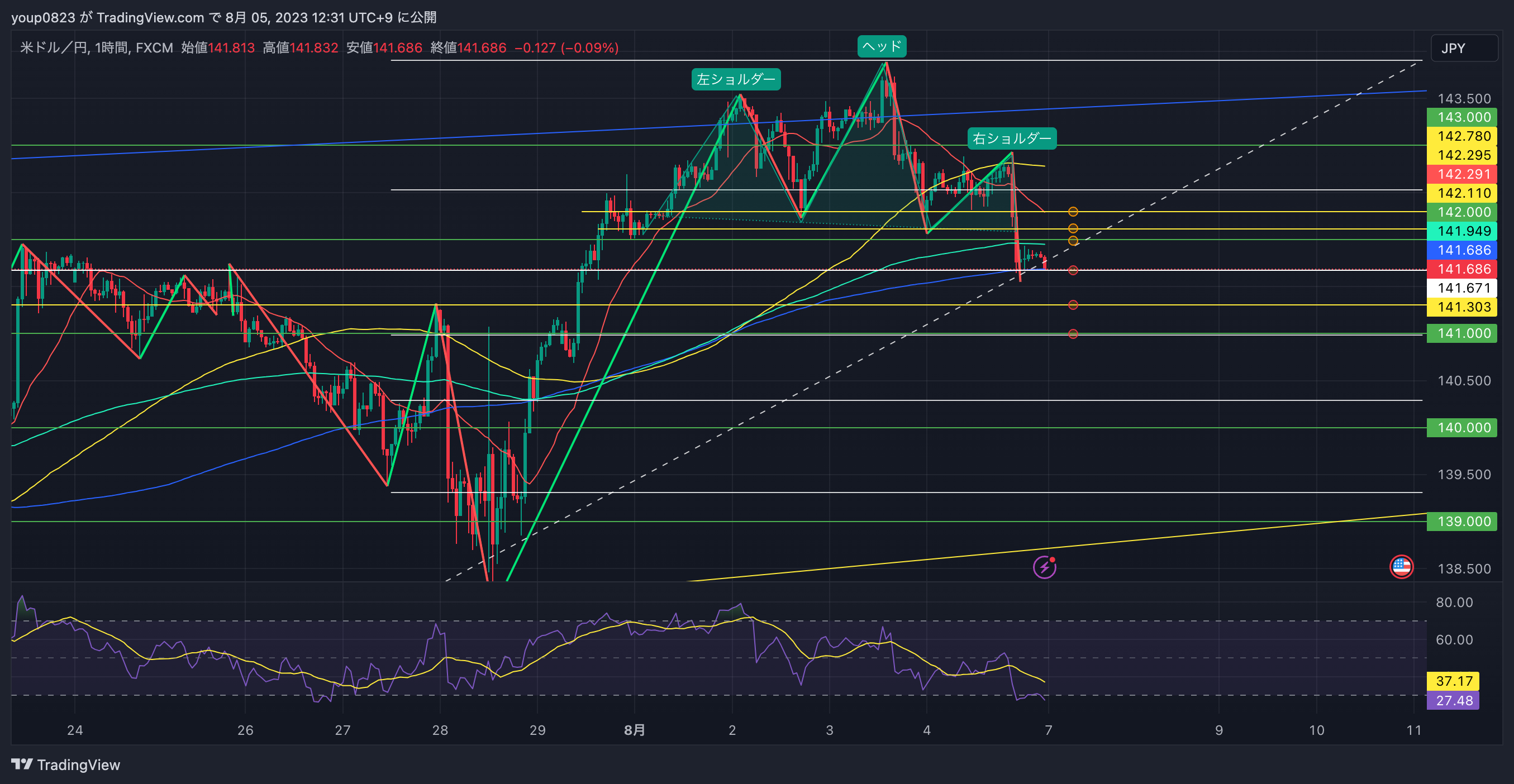Click the 142.295 yellow price label
1514x784 pixels.
[1461, 155]
